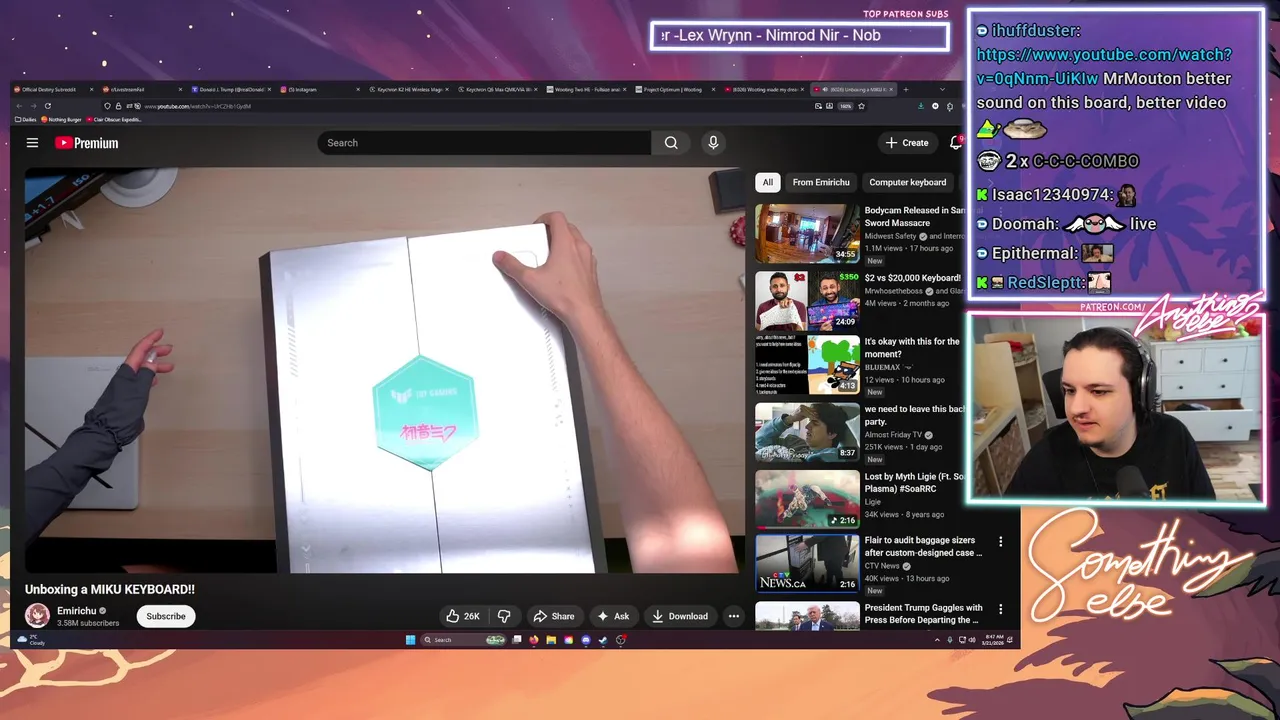Open Bodycam Released video thumbnail
Screen dimensions: 1280x720
coord(807,233)
